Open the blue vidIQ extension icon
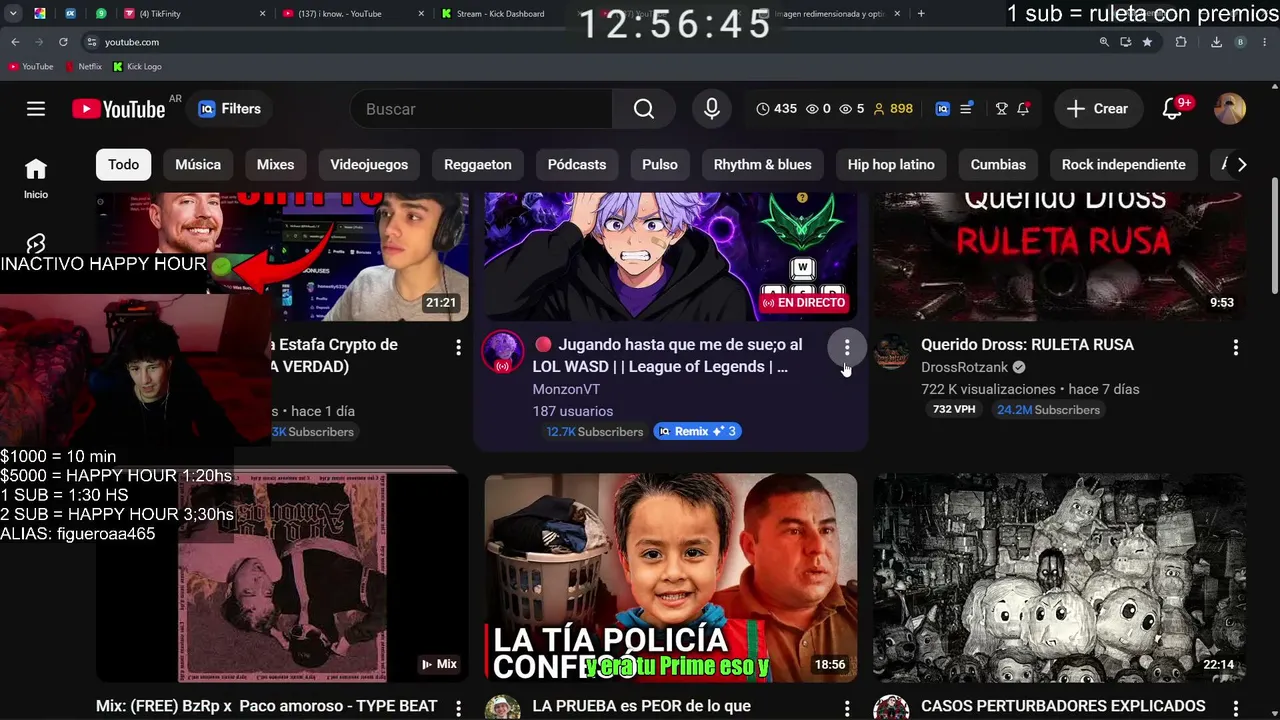Screen dimensions: 1280x720 (942, 109)
